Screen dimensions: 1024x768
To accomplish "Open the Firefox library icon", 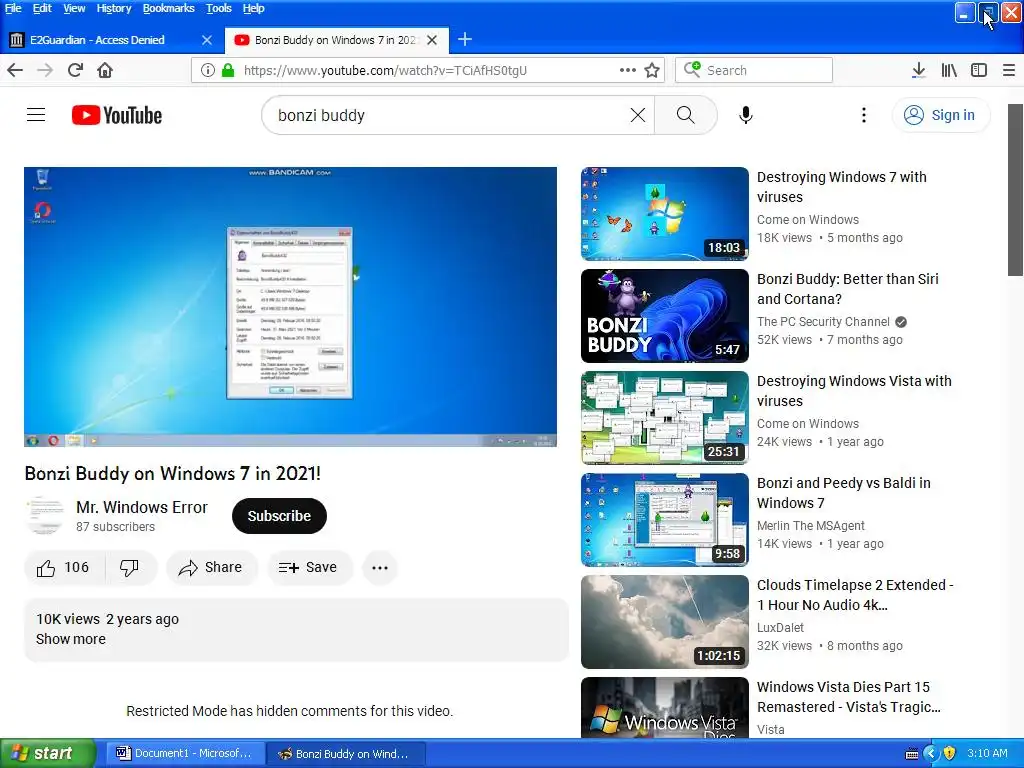I will tap(949, 70).
